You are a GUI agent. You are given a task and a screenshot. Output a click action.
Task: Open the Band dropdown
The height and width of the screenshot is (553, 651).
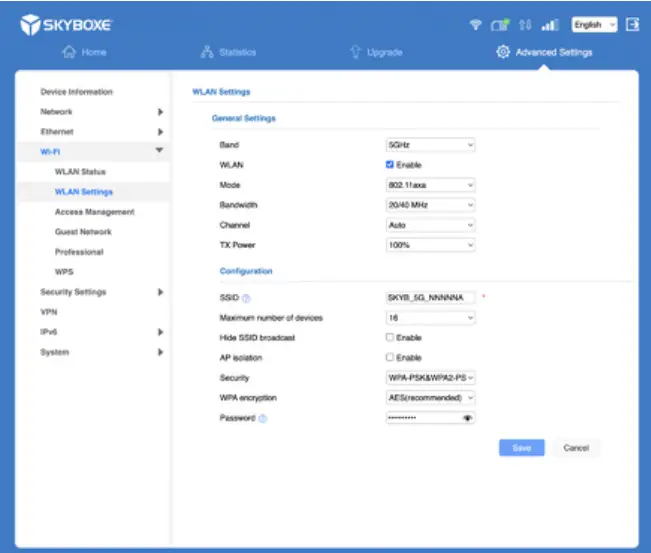[x=430, y=145]
